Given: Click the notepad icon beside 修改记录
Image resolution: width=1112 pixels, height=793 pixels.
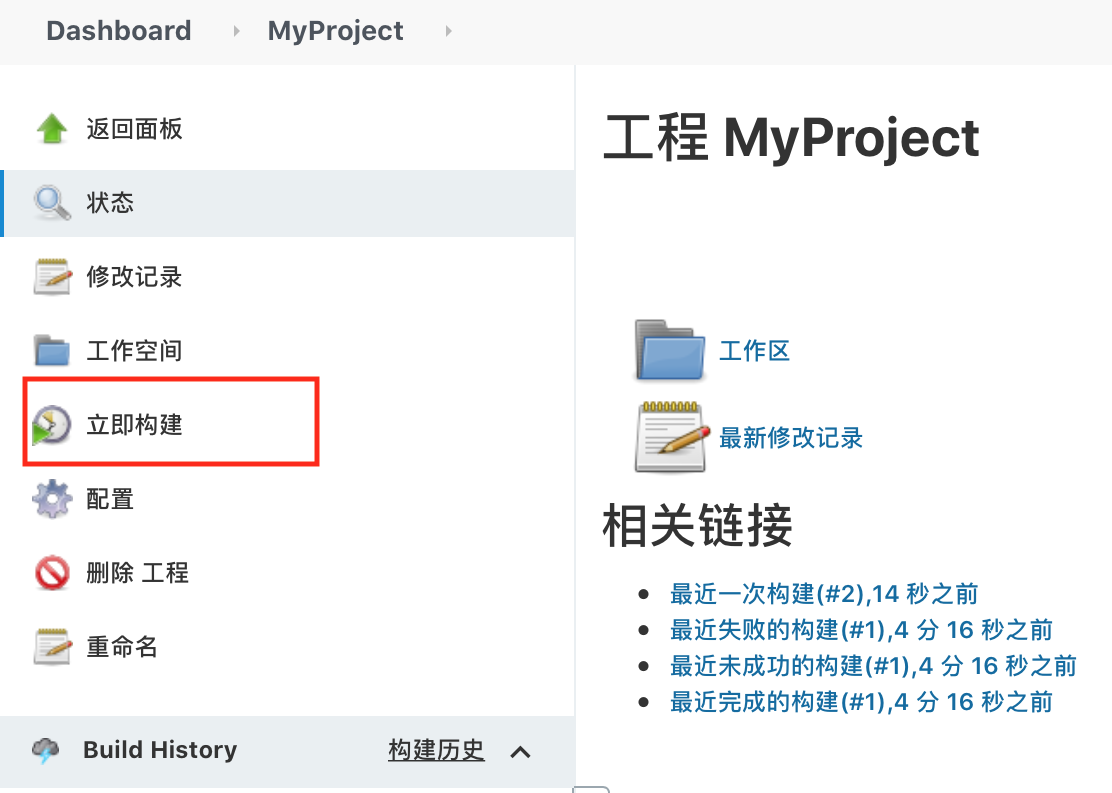Looking at the screenshot, I should click(52, 277).
